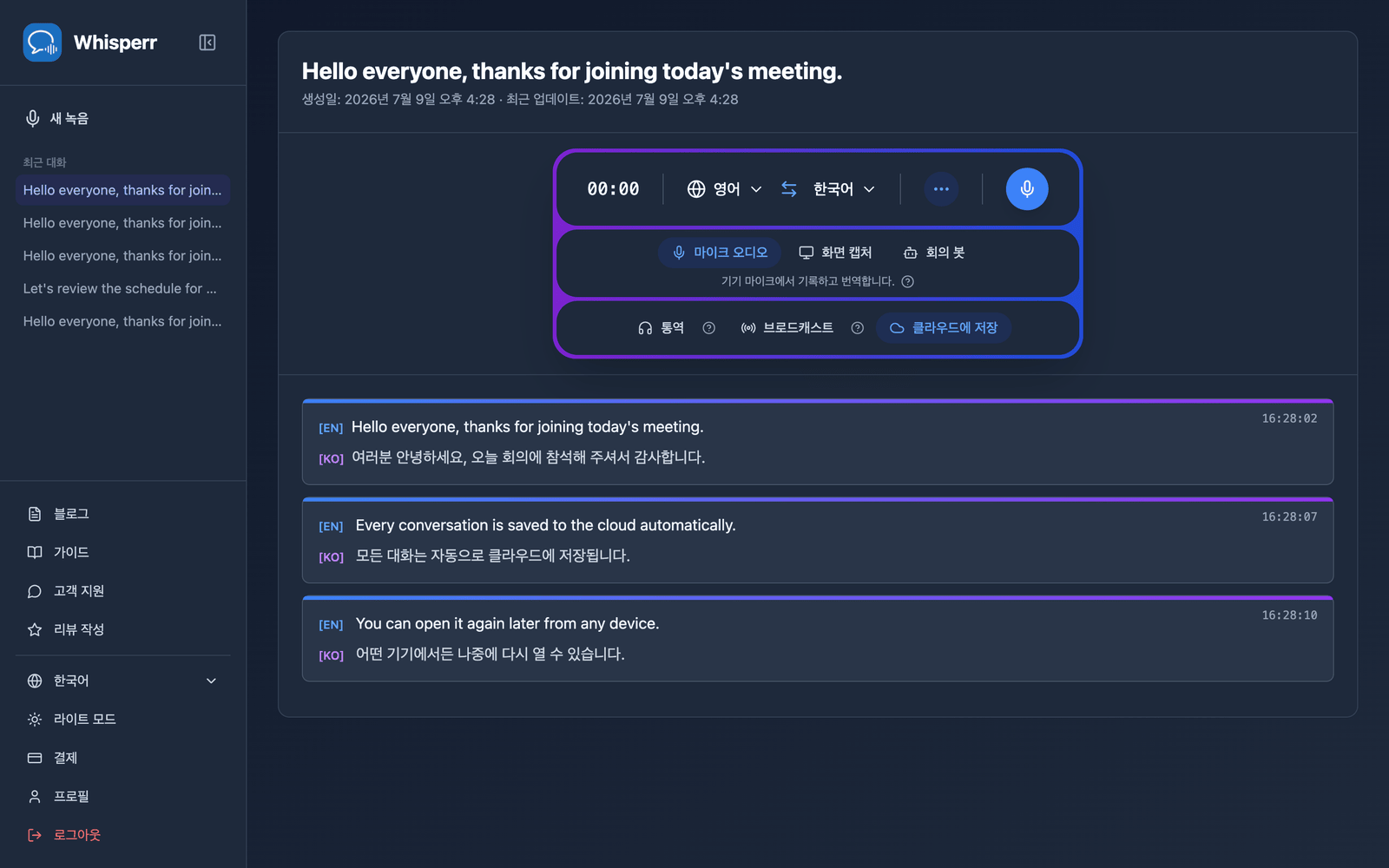Click the chat bubble icon beside 고객 지원
The image size is (1389, 868).
(x=35, y=591)
